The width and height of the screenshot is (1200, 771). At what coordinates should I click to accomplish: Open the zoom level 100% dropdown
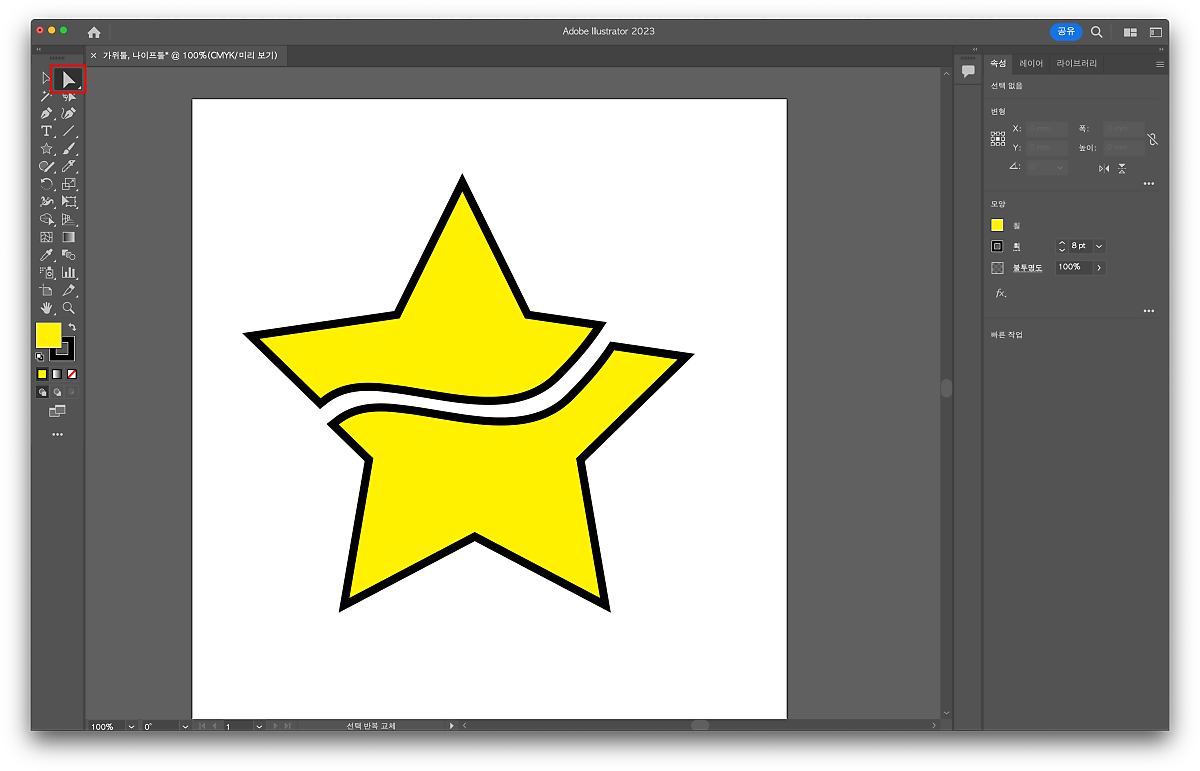coord(131,726)
